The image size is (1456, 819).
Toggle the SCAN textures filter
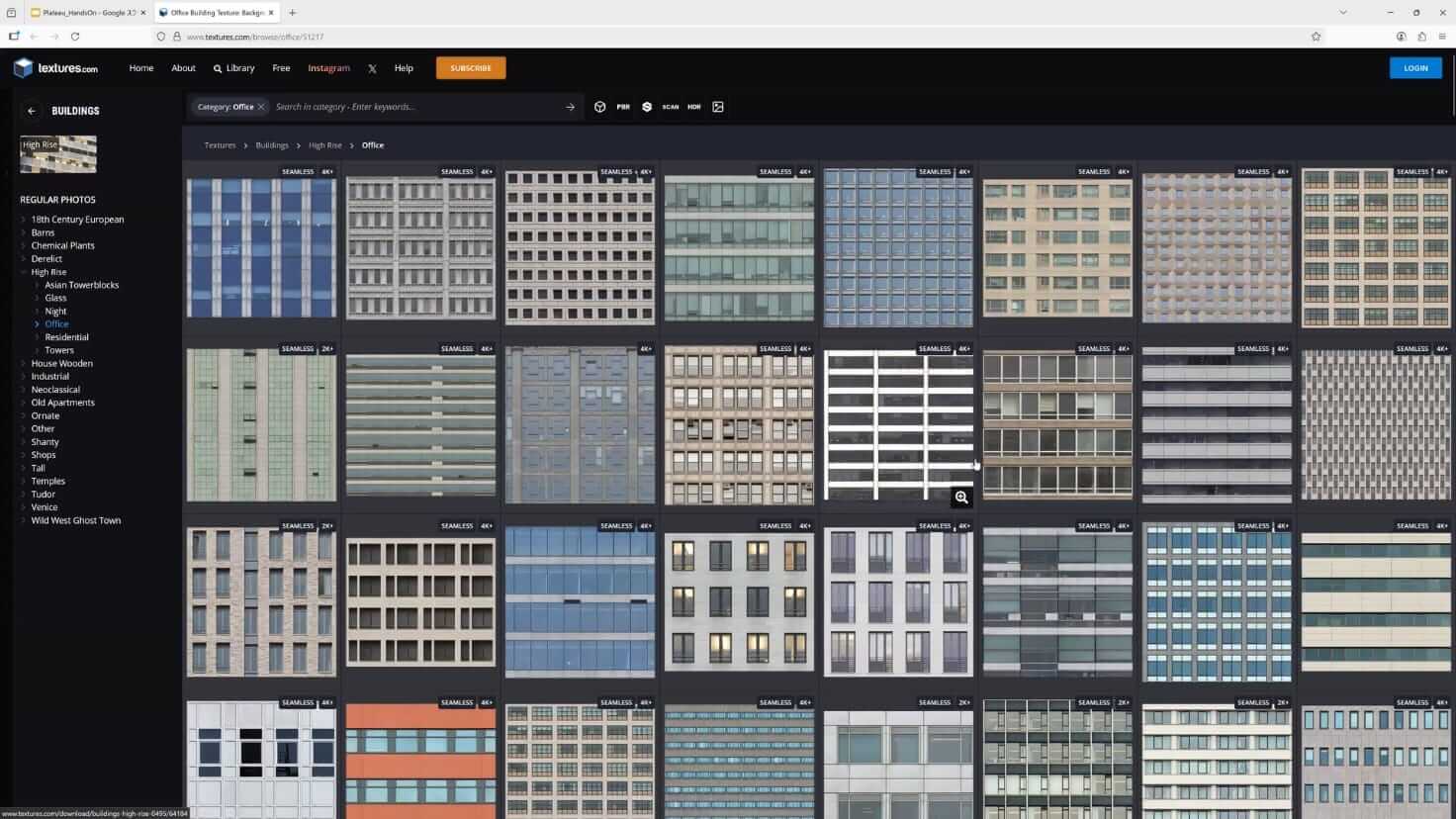[671, 107]
